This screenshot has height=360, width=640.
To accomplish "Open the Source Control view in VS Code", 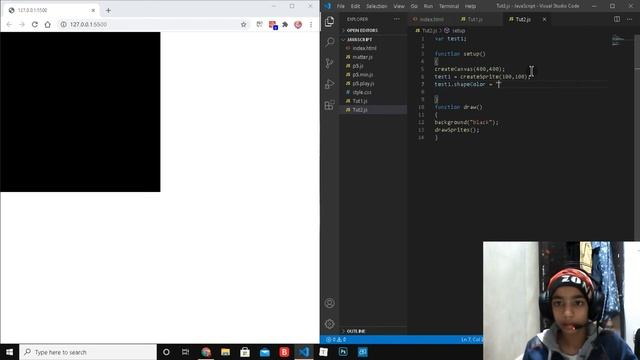I will pos(329,63).
